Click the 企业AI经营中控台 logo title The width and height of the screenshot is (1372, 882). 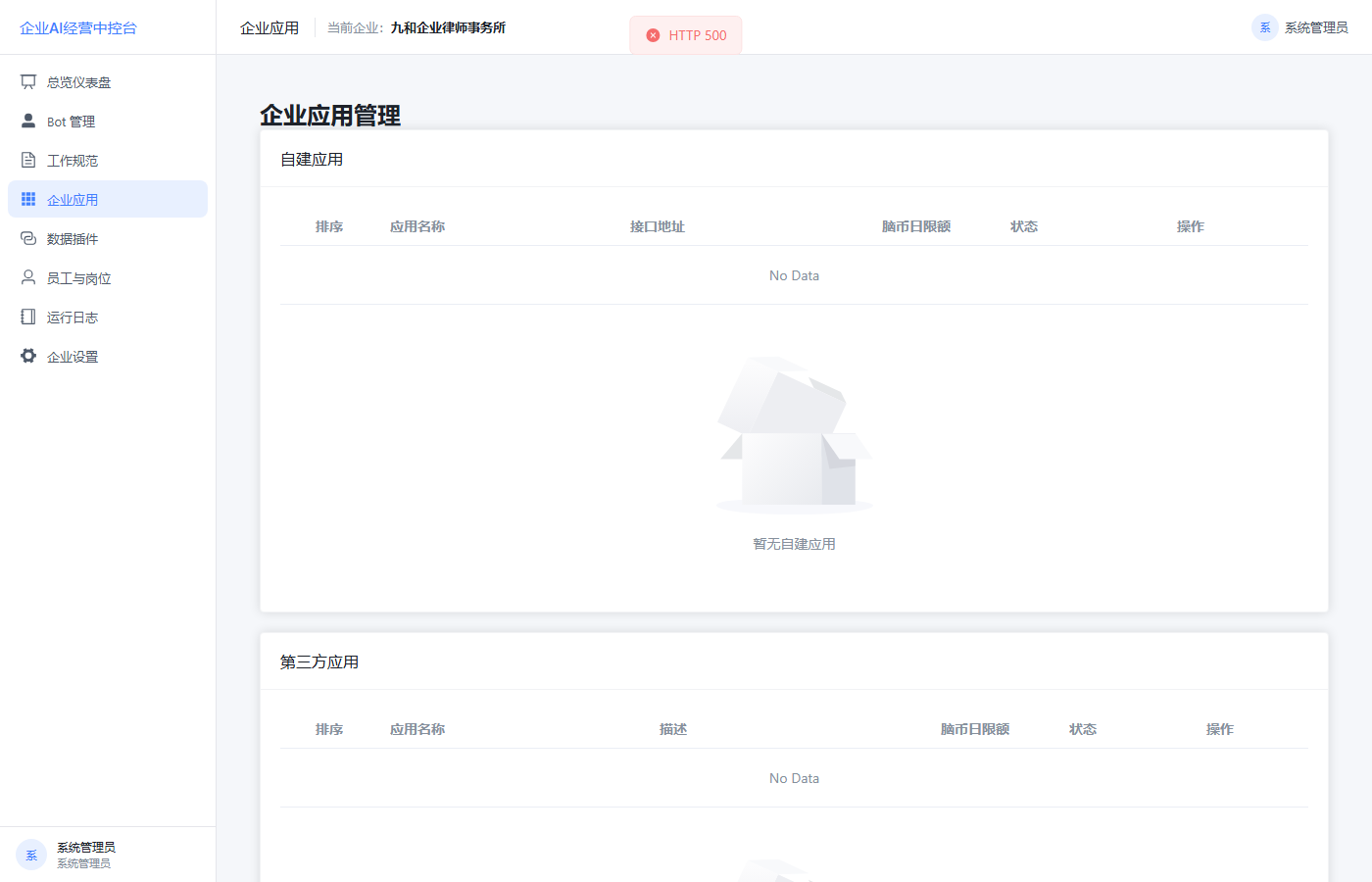[78, 27]
